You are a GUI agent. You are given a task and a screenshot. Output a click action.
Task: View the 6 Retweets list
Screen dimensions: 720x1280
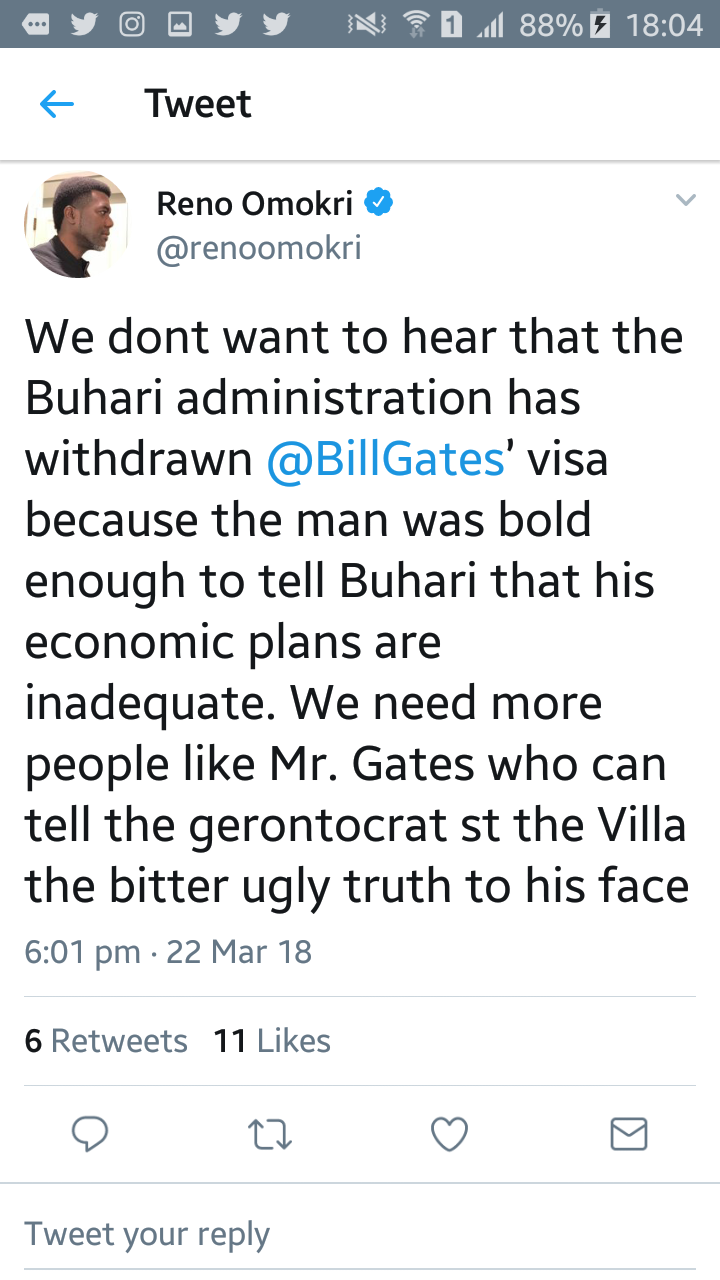tap(106, 1041)
